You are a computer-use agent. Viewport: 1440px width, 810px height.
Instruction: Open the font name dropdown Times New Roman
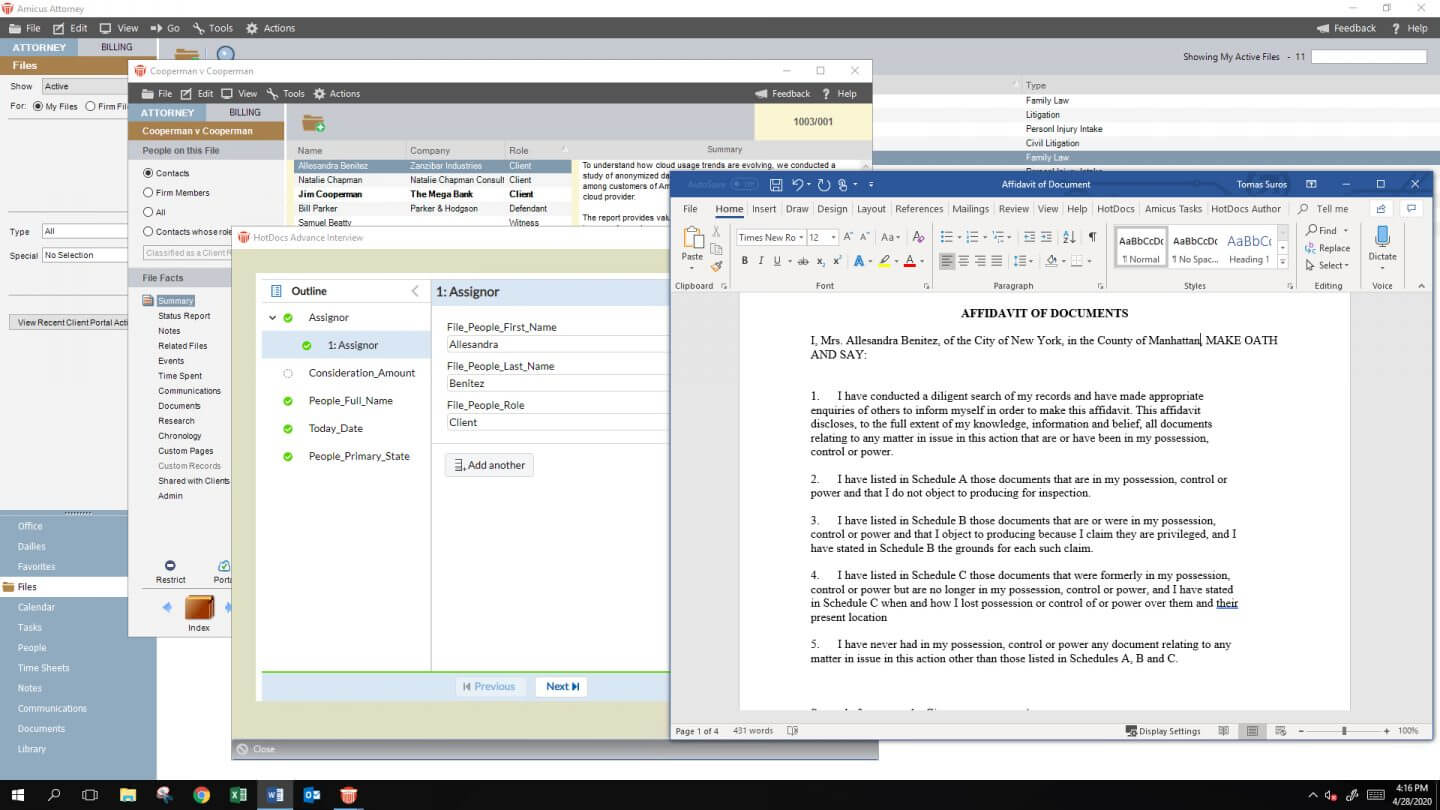coord(801,237)
